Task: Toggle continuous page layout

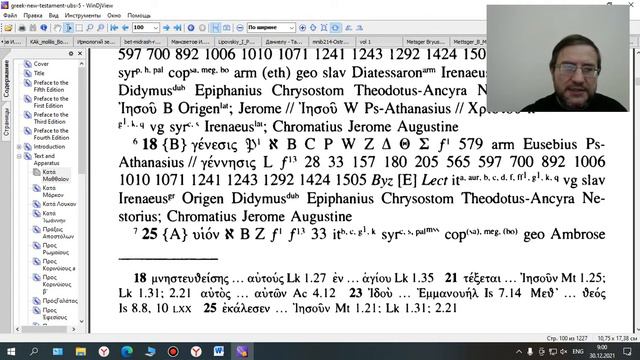Action: pyautogui.click(x=216, y=28)
